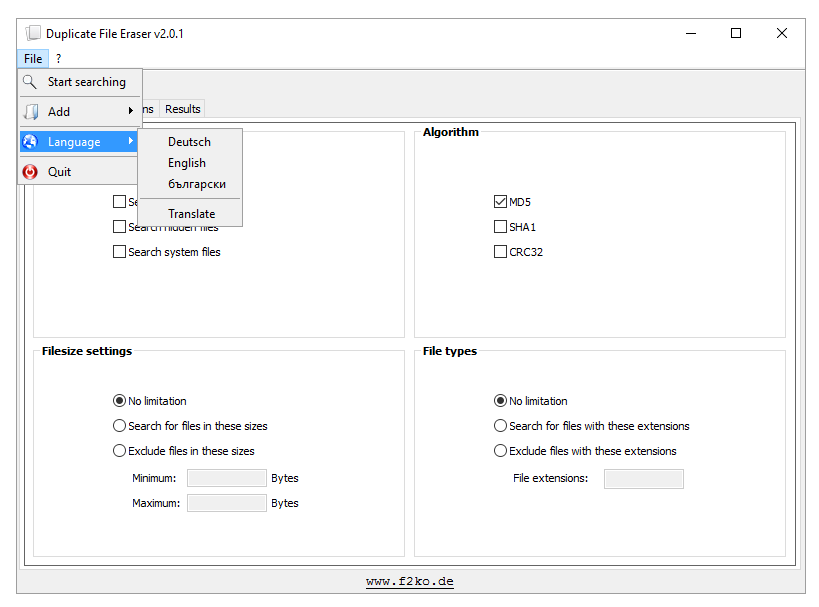Click the red power icon beside Quit
The width and height of the screenshot is (819, 607).
pos(30,172)
